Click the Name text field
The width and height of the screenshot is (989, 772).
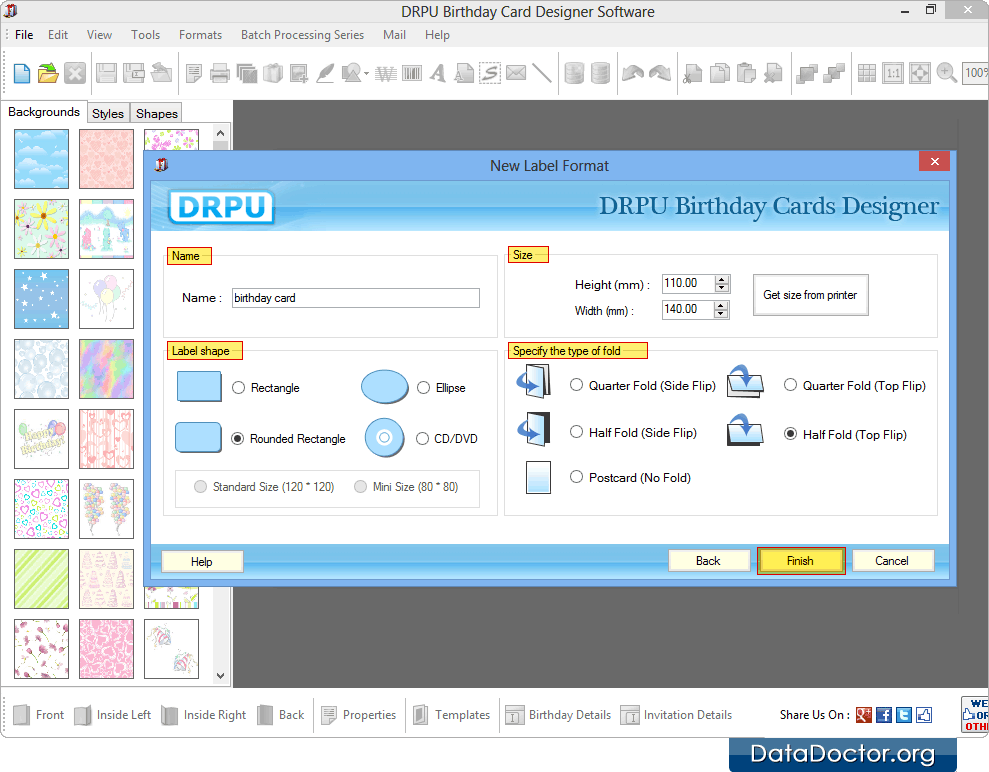[356, 298]
